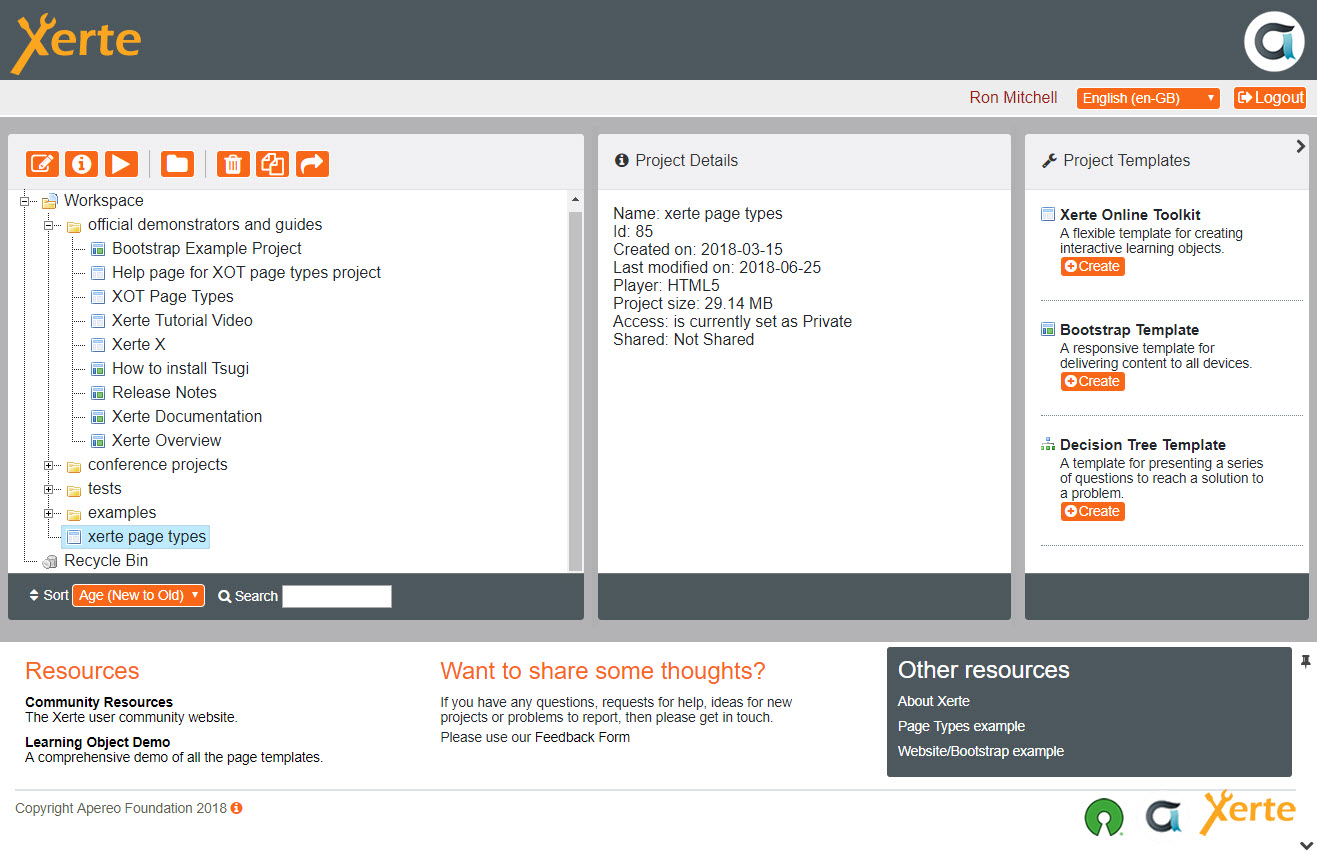Open the English (en-GB) language dropdown
1317x856 pixels.
point(1148,98)
